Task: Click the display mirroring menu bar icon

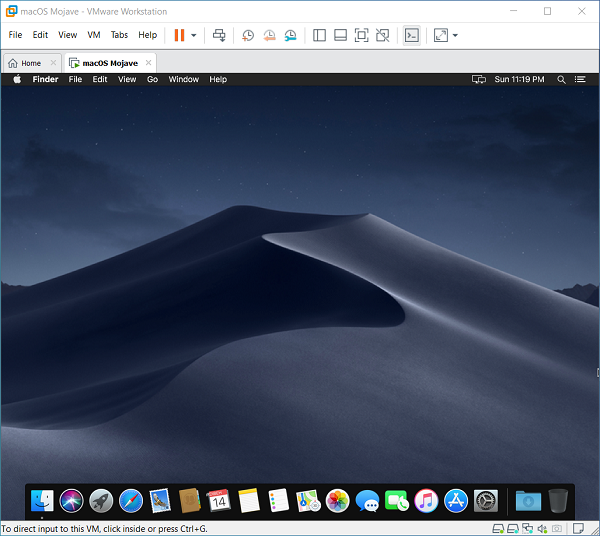Action: [479, 79]
